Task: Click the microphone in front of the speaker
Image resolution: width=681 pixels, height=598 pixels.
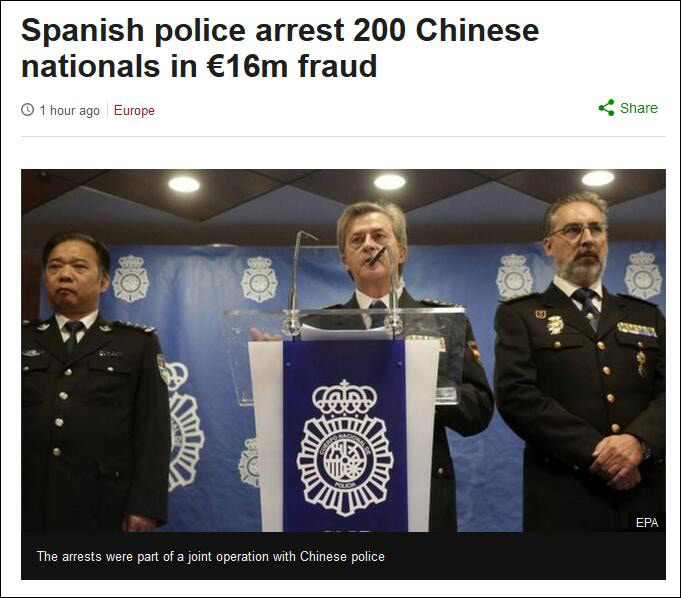Action: click(377, 256)
